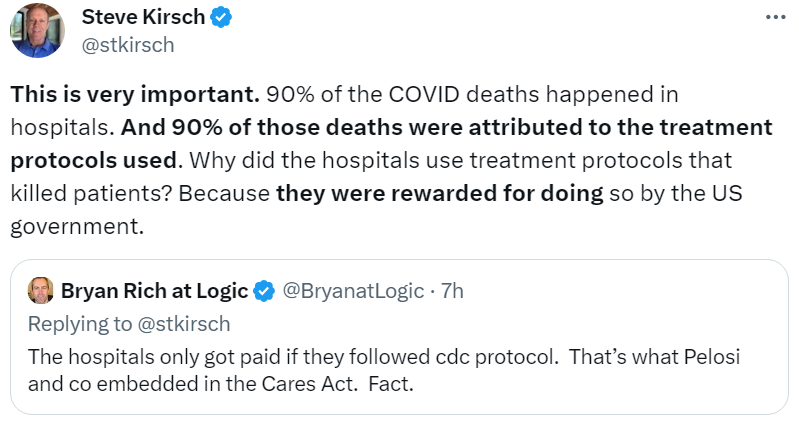Screen dimensions: 799x431
Task: Click the bold phrase "they were rewarded for doing"
Action: [x=439, y=193]
